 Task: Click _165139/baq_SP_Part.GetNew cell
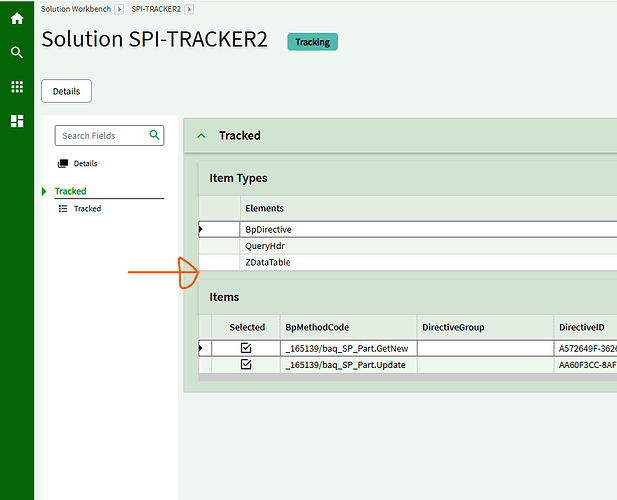(x=348, y=349)
